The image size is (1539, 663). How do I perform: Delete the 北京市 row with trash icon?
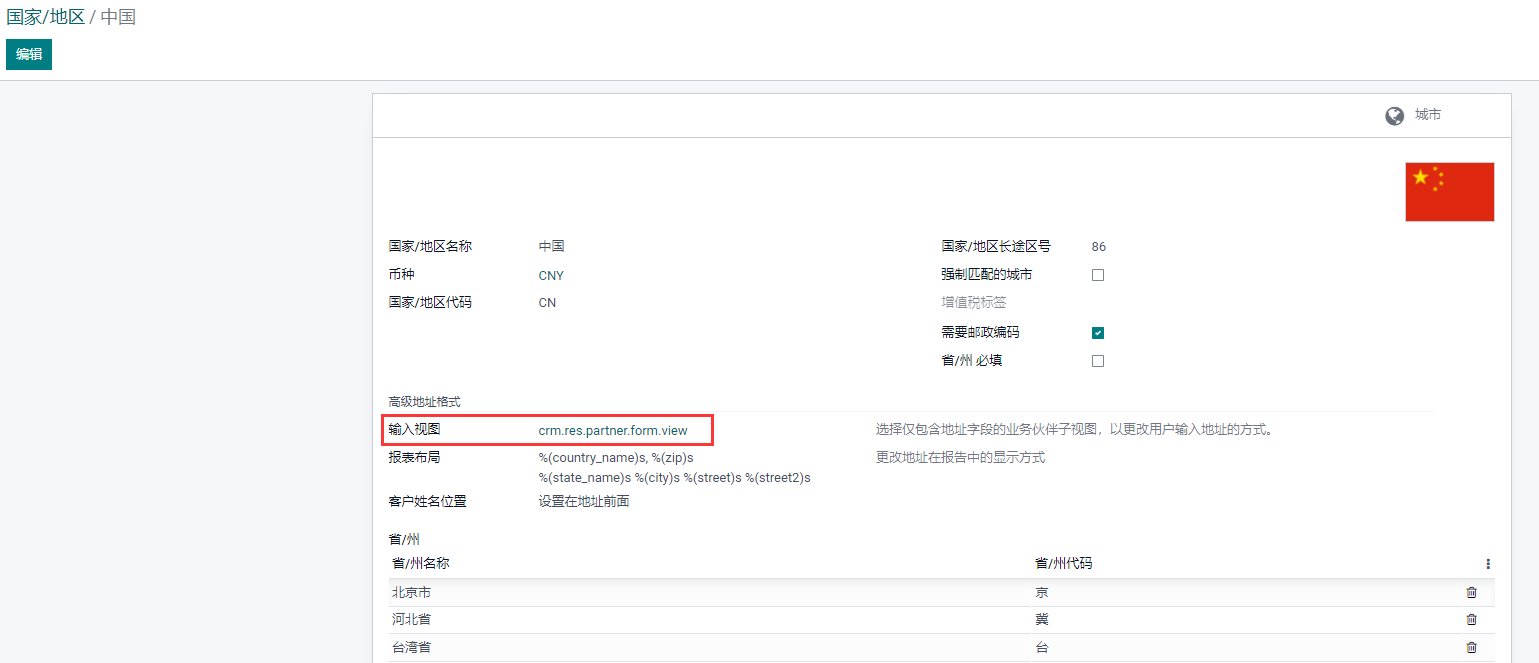[1471, 592]
